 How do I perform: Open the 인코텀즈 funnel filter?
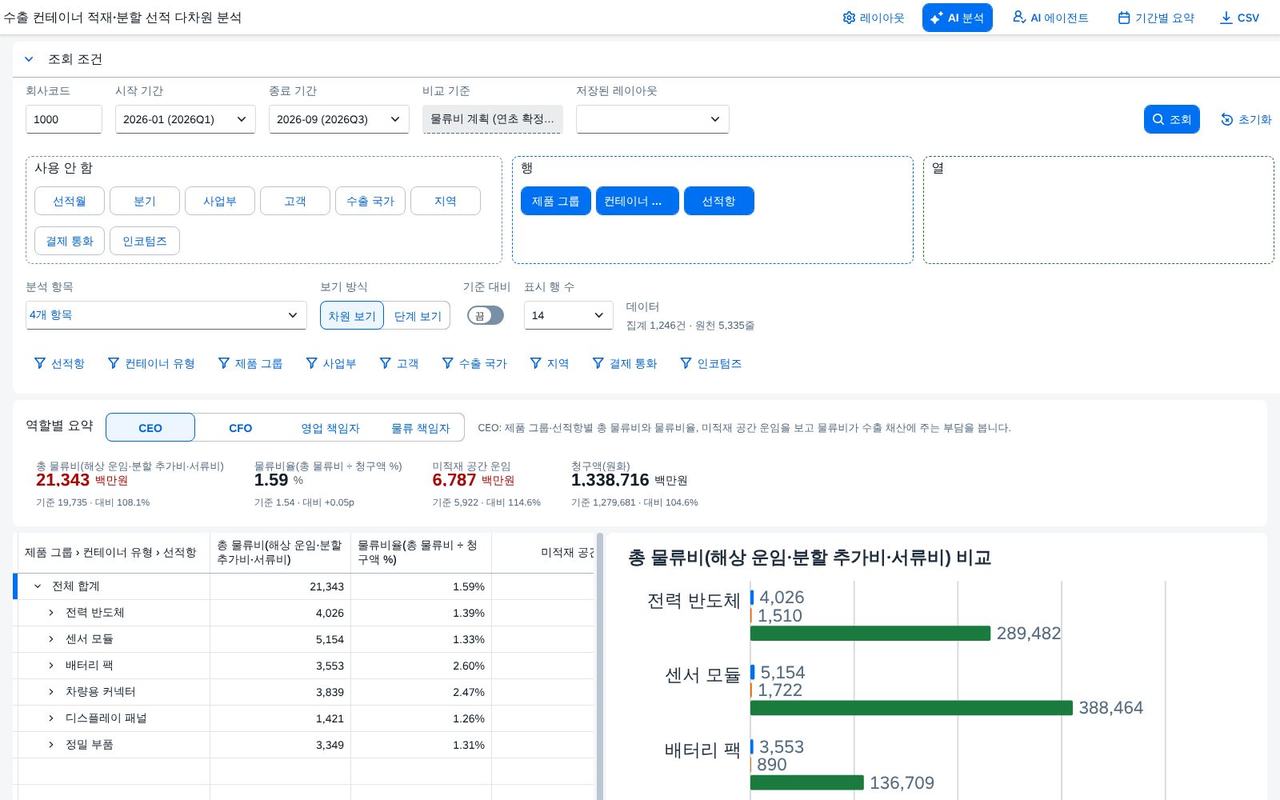point(711,364)
